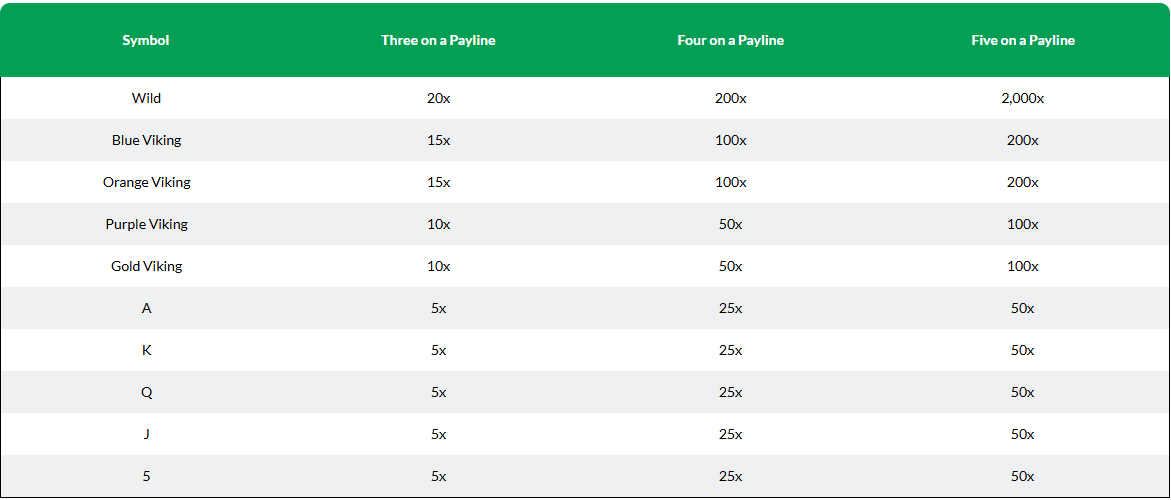Click the A symbol row label

(x=146, y=308)
